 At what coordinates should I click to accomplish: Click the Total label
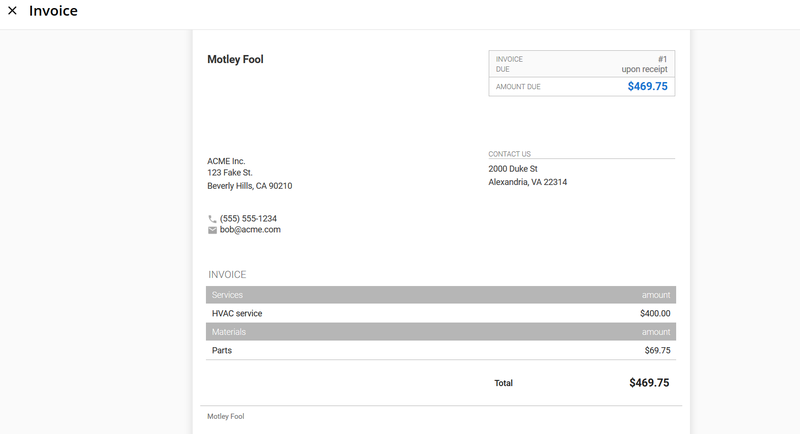503,383
